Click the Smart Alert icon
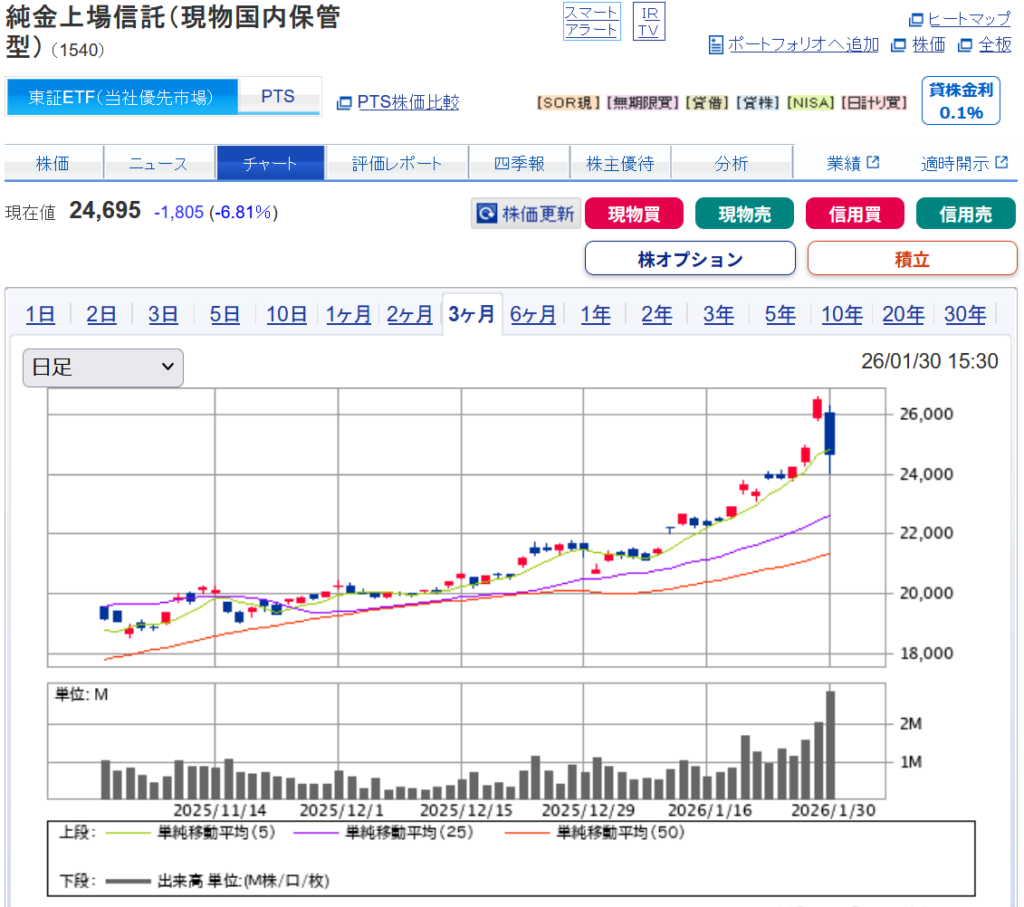Viewport: 1024px width, 907px height. 591,21
